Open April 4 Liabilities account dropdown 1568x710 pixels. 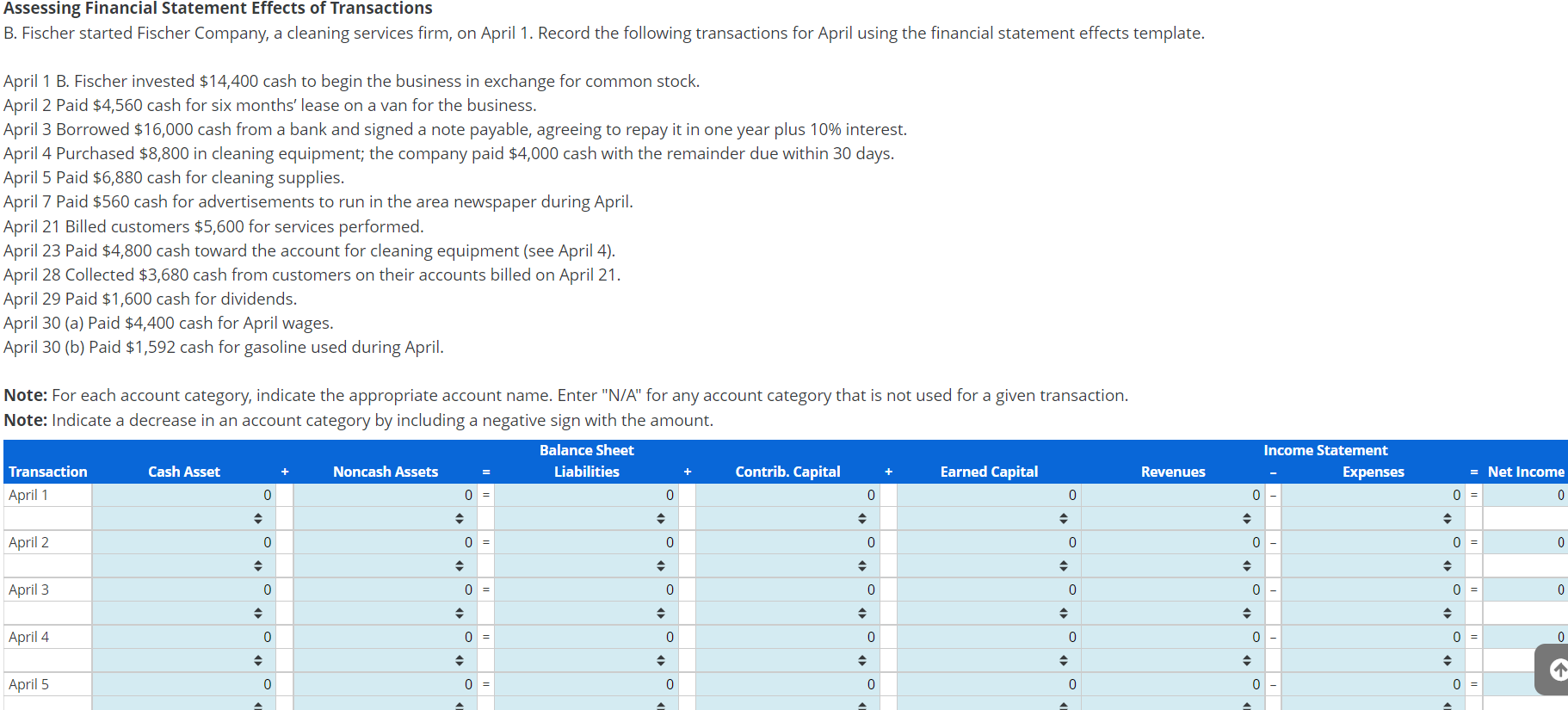click(586, 660)
